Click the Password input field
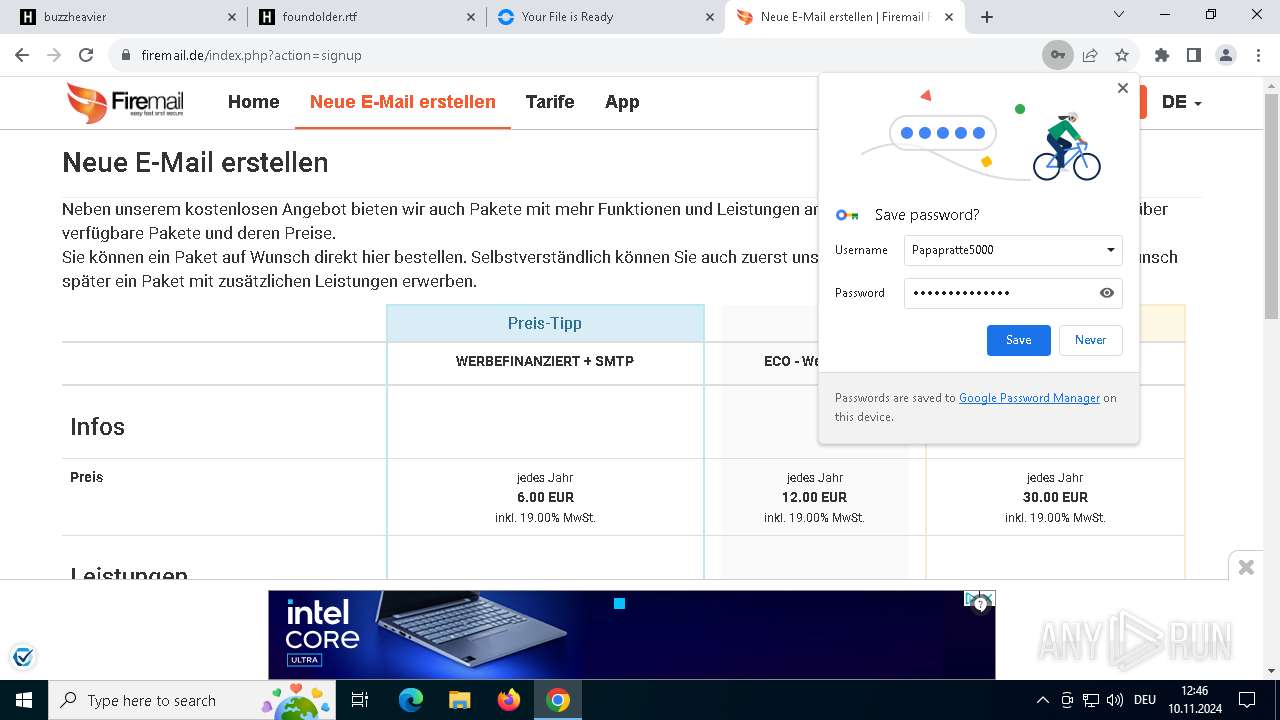Viewport: 1280px width, 720px height. [x=1013, y=293]
